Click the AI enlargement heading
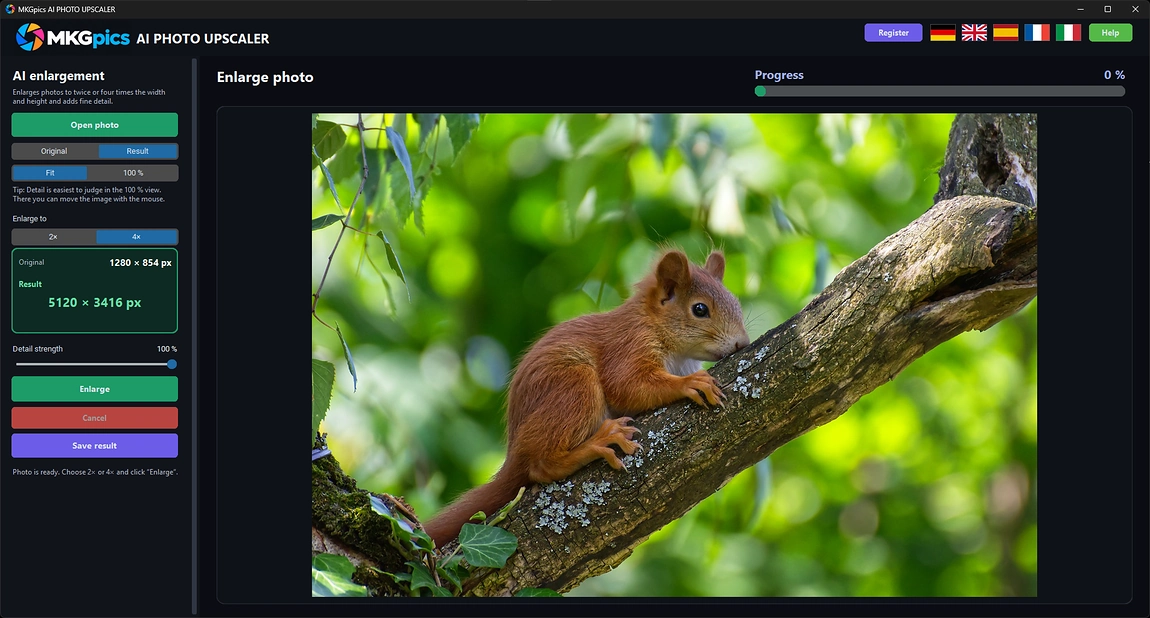 tap(59, 76)
